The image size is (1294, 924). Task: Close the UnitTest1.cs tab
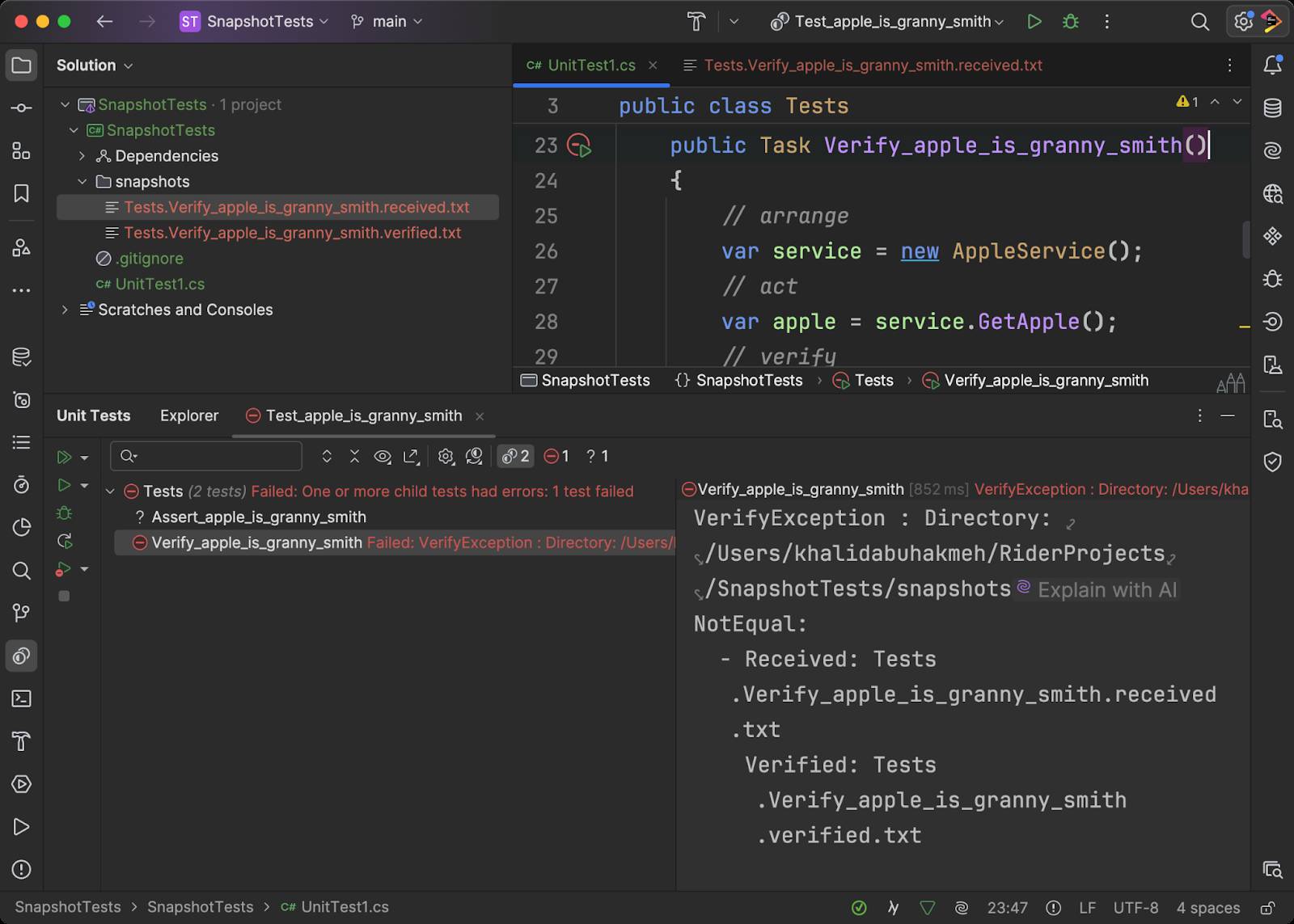(x=653, y=65)
